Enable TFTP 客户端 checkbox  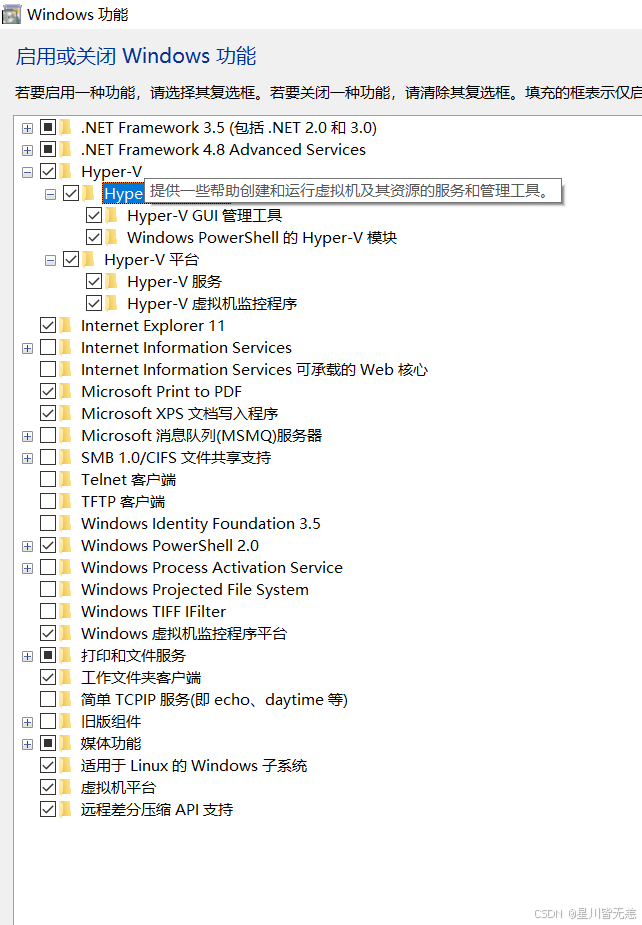tap(48, 501)
